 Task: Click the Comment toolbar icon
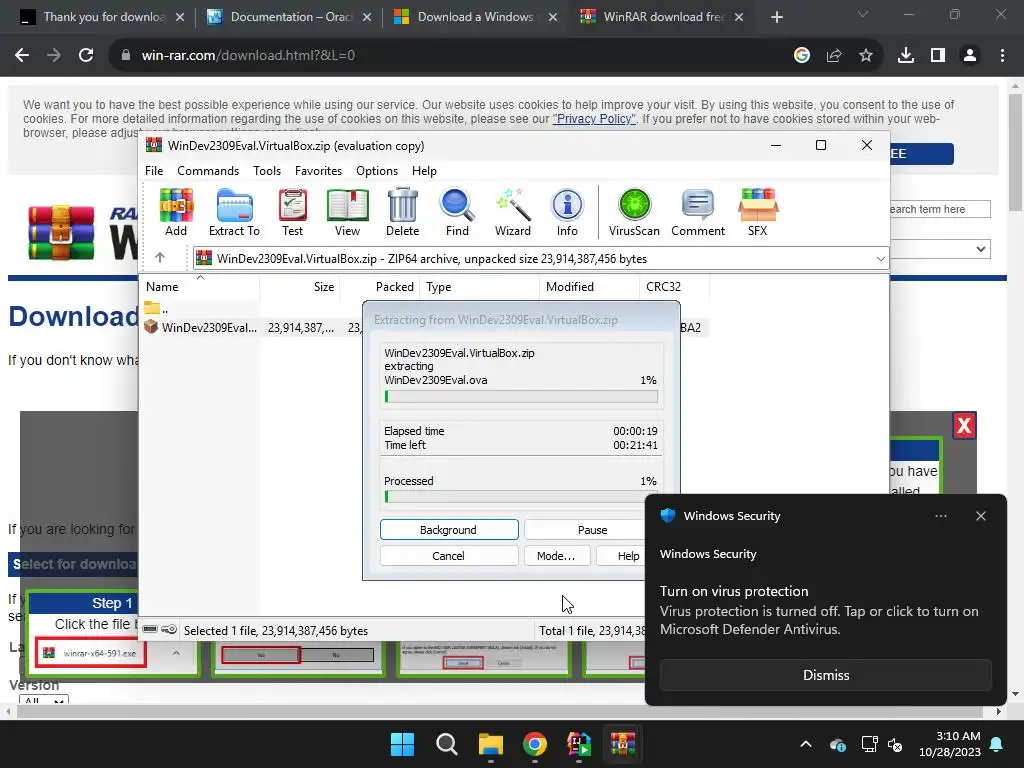pos(697,212)
